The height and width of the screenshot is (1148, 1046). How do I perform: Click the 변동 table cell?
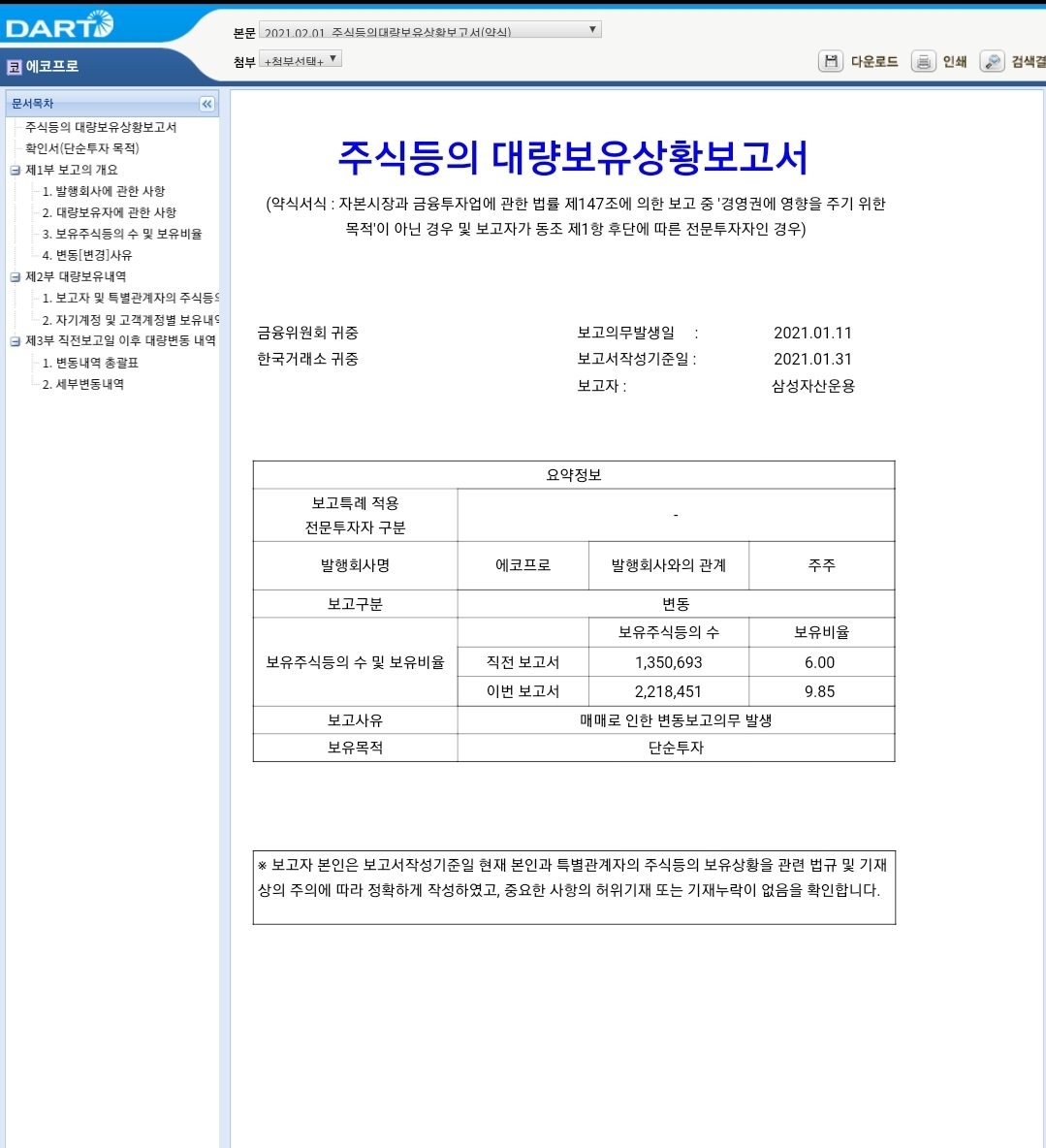pos(676,604)
